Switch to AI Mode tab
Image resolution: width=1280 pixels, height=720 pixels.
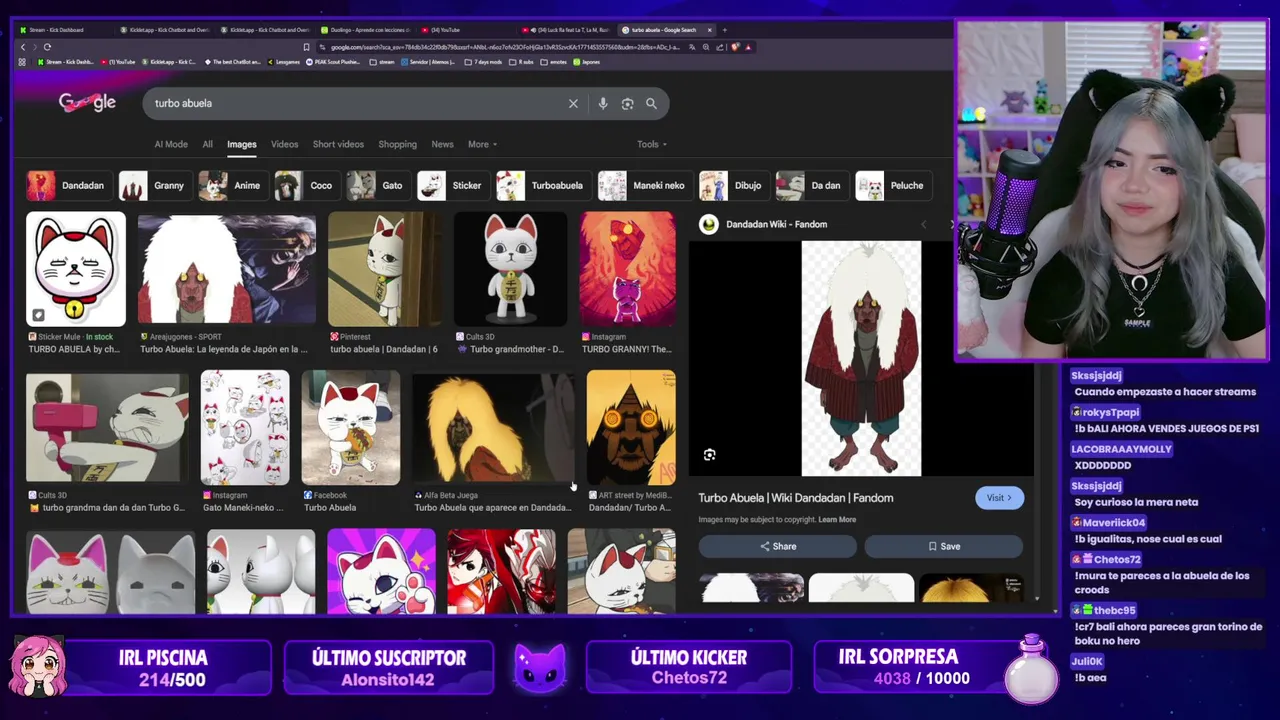click(171, 144)
